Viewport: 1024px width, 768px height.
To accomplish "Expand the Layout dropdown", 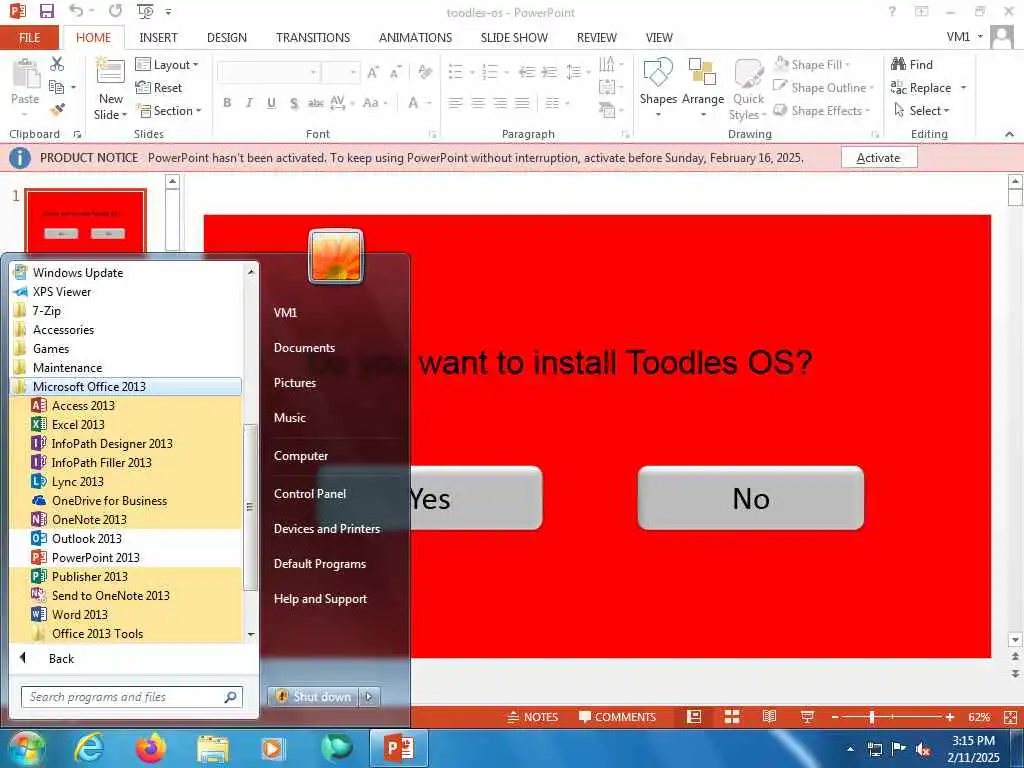I will (167, 65).
